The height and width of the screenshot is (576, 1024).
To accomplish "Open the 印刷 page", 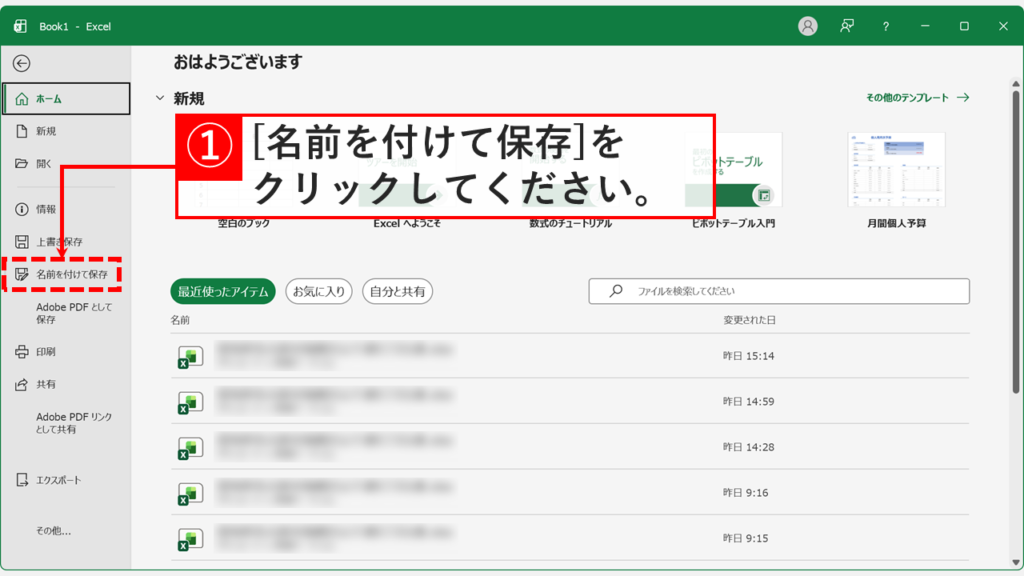I will click(x=46, y=352).
